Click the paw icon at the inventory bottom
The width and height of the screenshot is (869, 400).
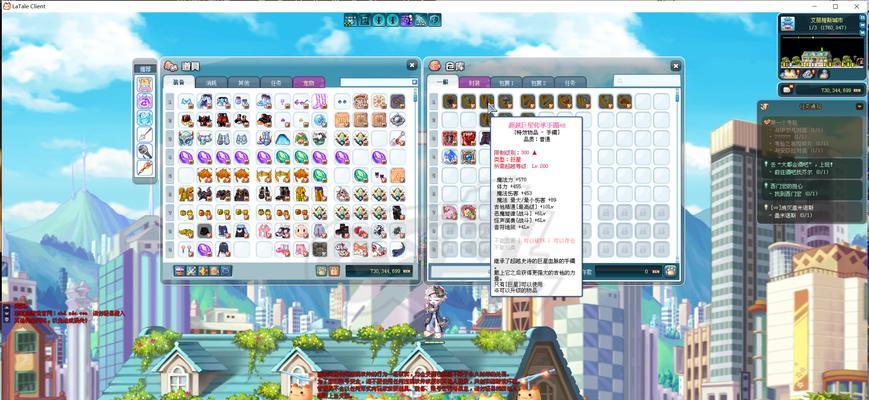click(322, 271)
